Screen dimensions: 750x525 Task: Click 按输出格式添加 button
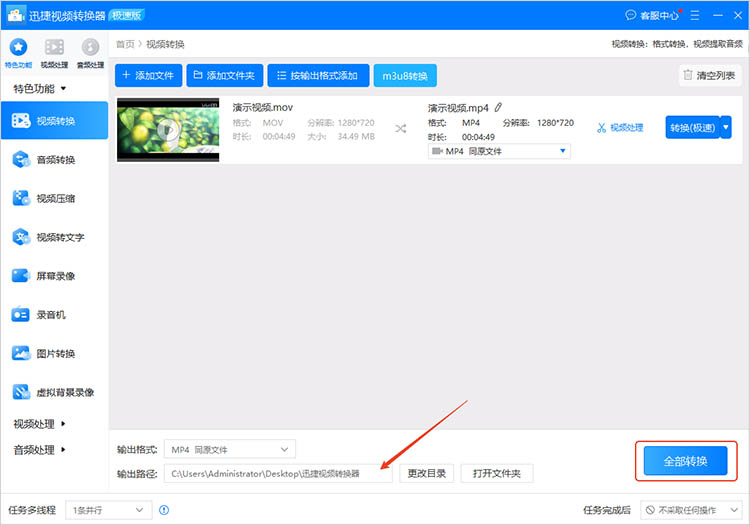(x=318, y=76)
